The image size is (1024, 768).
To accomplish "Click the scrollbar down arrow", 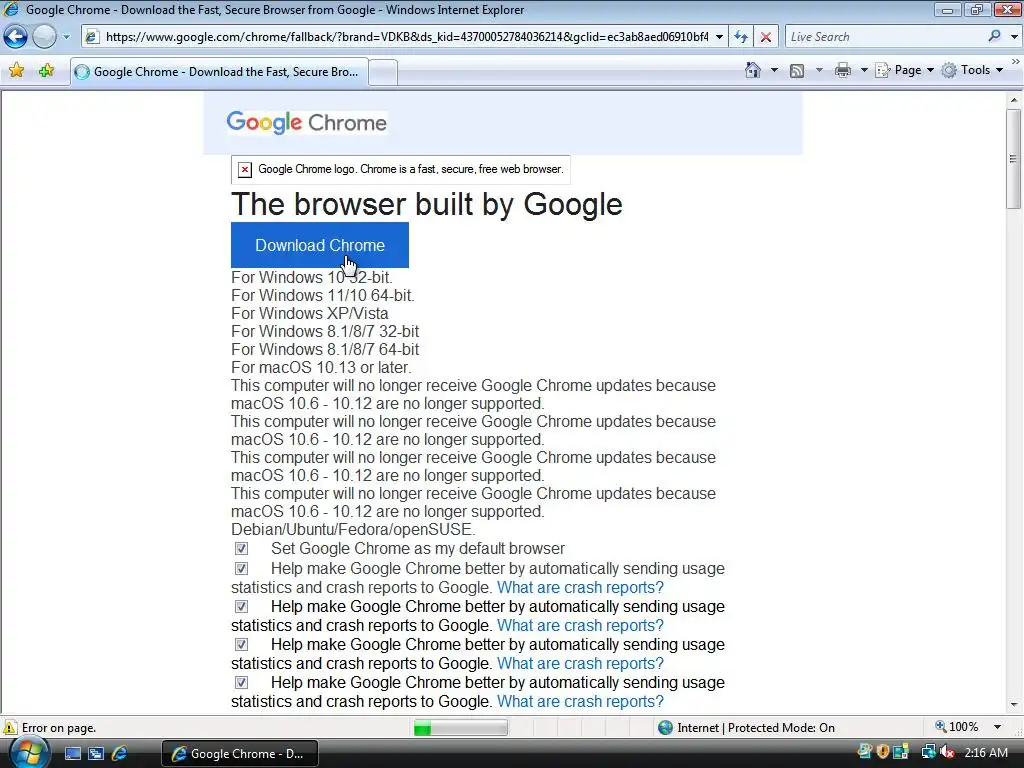I will (1014, 705).
